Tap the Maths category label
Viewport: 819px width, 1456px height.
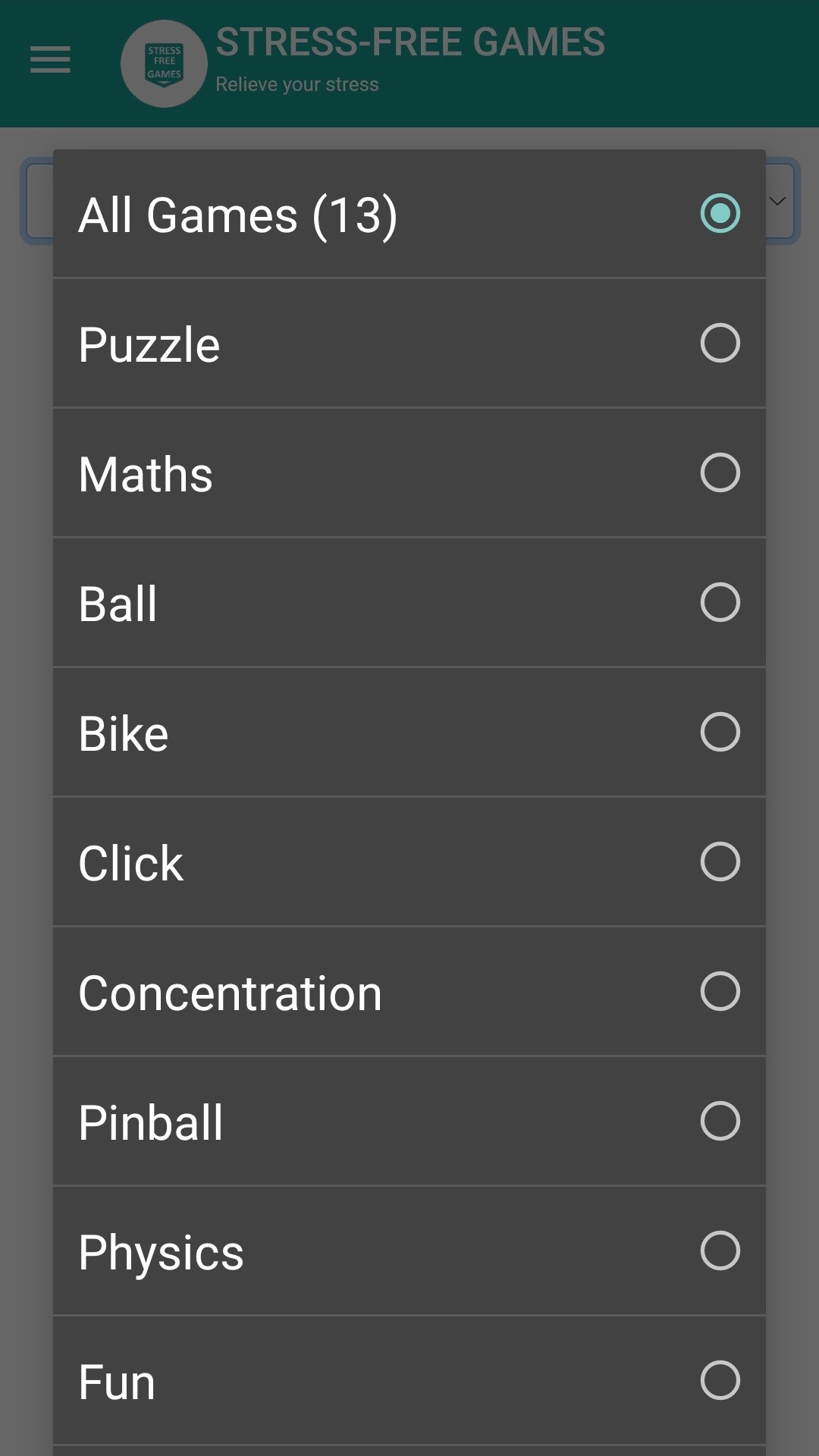pyautogui.click(x=146, y=475)
